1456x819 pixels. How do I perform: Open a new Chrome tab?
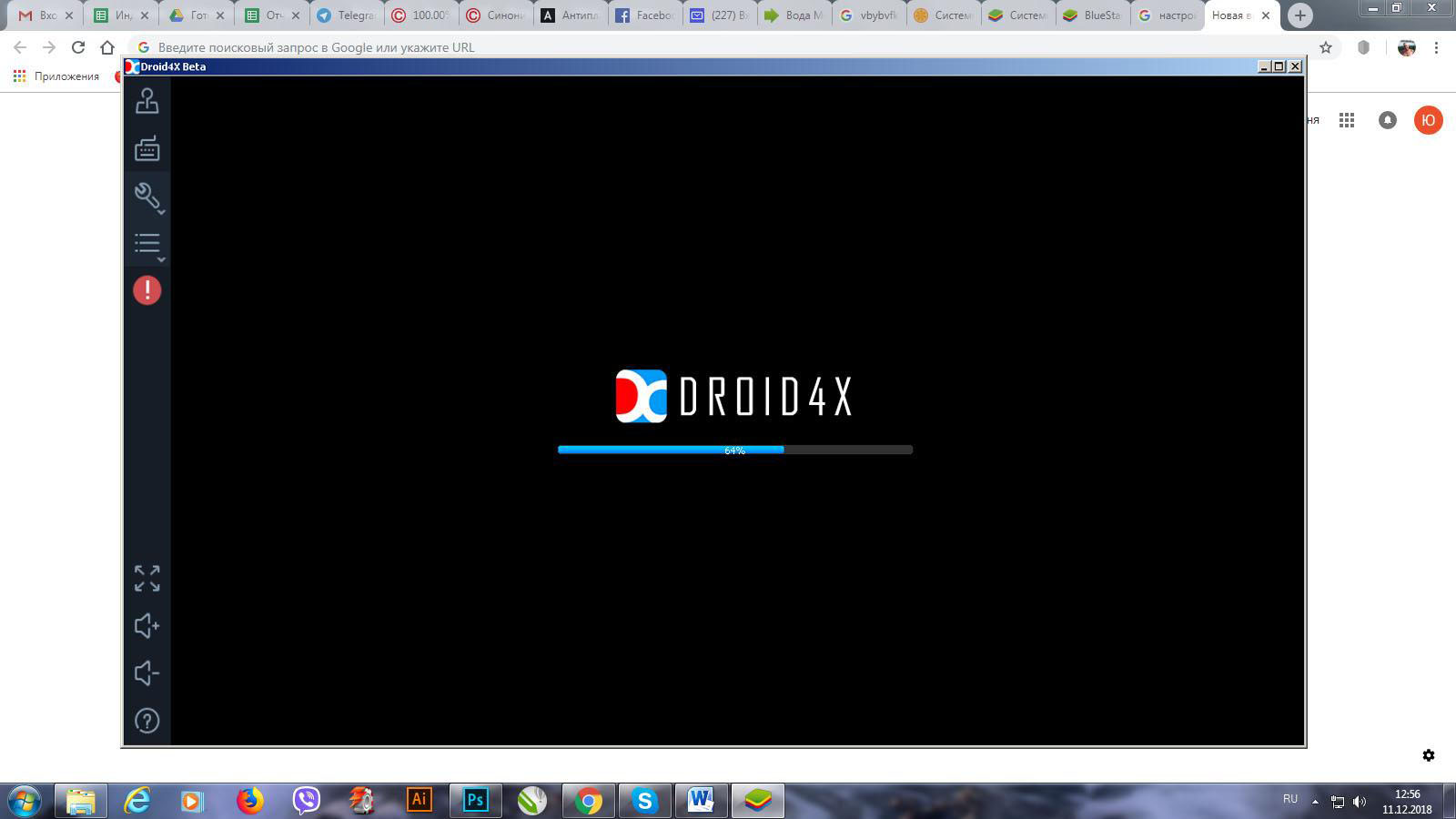pyautogui.click(x=1299, y=15)
